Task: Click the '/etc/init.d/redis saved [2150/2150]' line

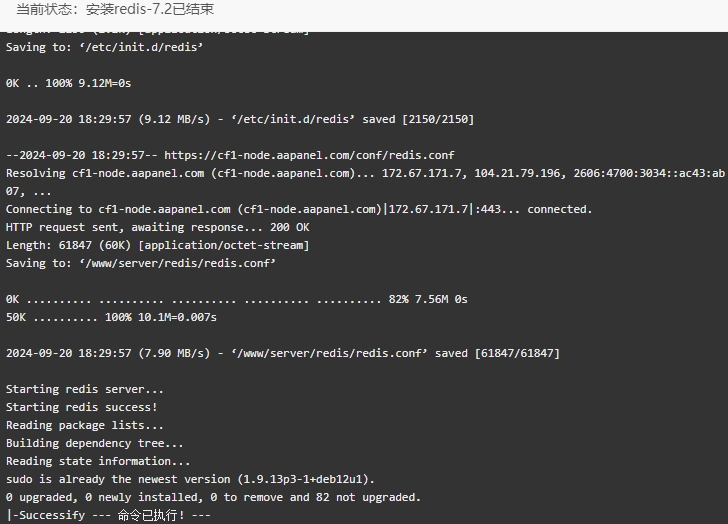Action: pos(240,119)
